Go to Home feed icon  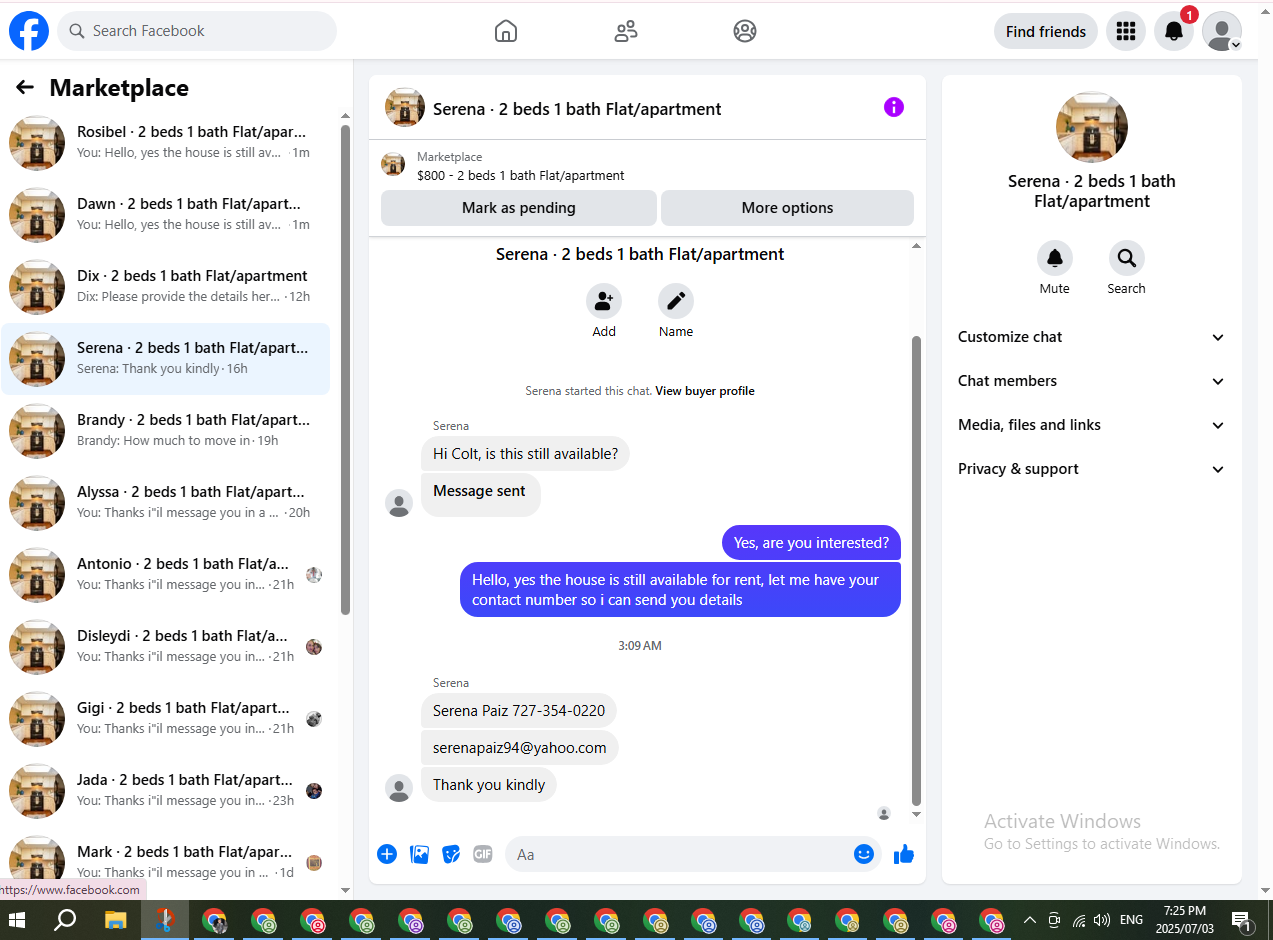coord(506,31)
